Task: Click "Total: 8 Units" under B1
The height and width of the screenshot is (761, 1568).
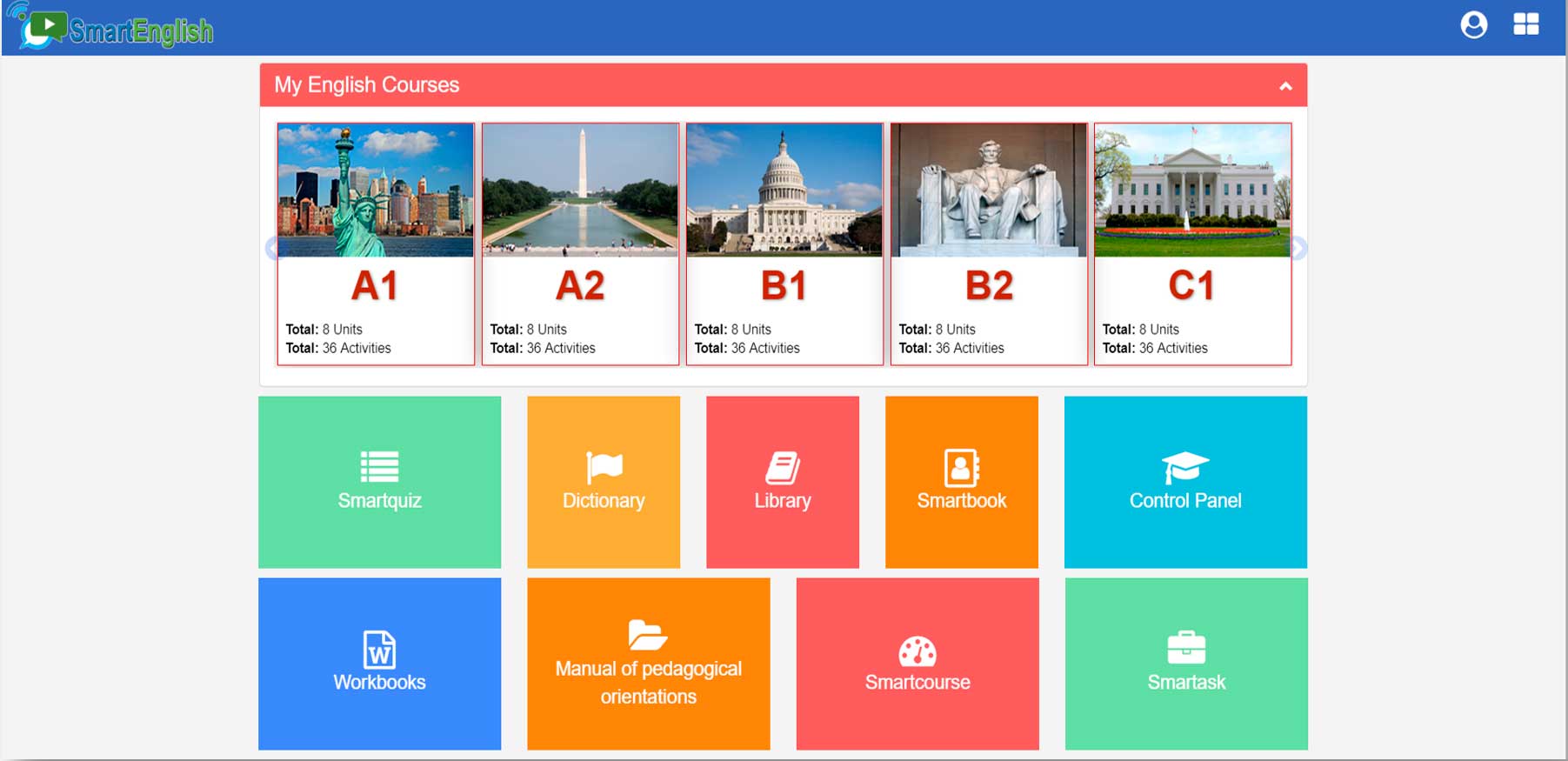Action: pos(733,330)
